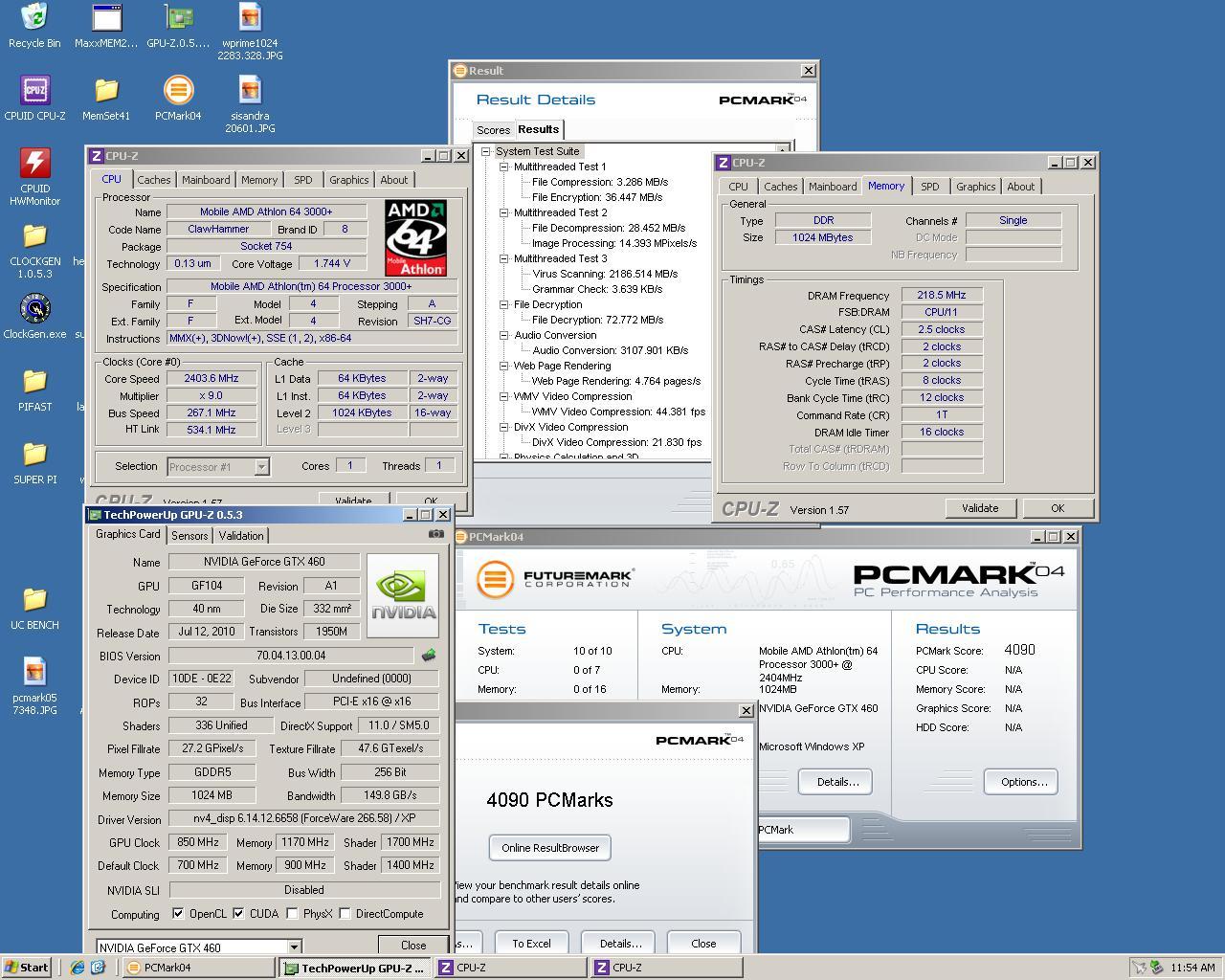Click Close button in GPU-Z

413,945
